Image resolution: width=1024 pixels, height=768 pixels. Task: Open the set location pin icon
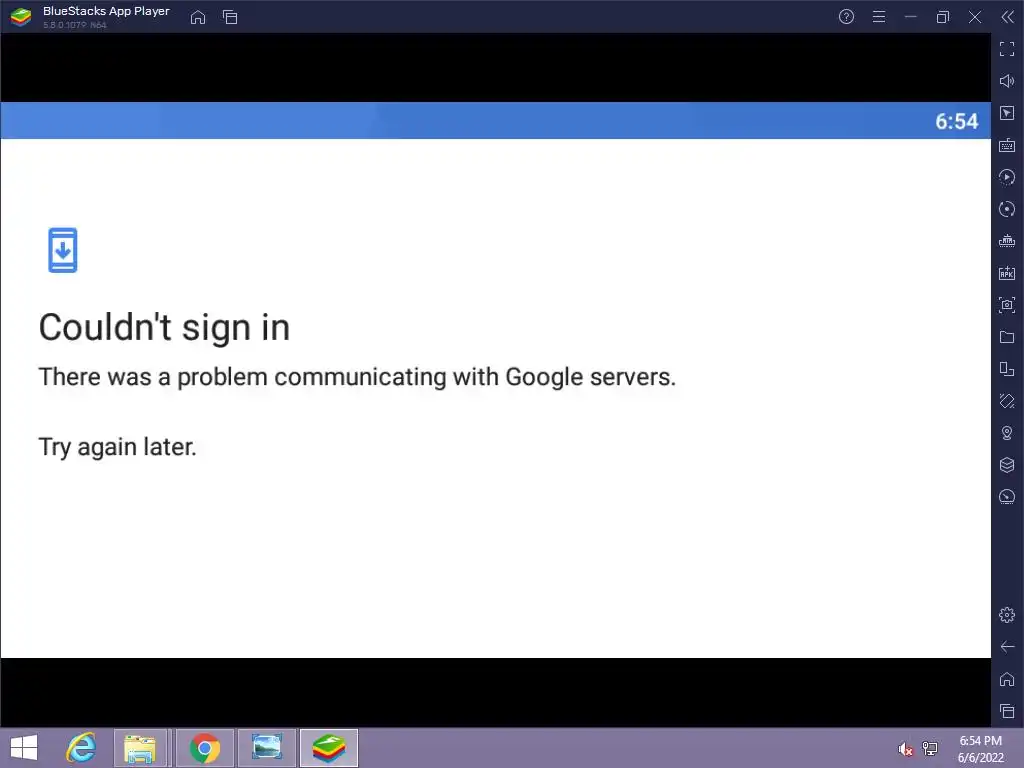coord(1007,433)
